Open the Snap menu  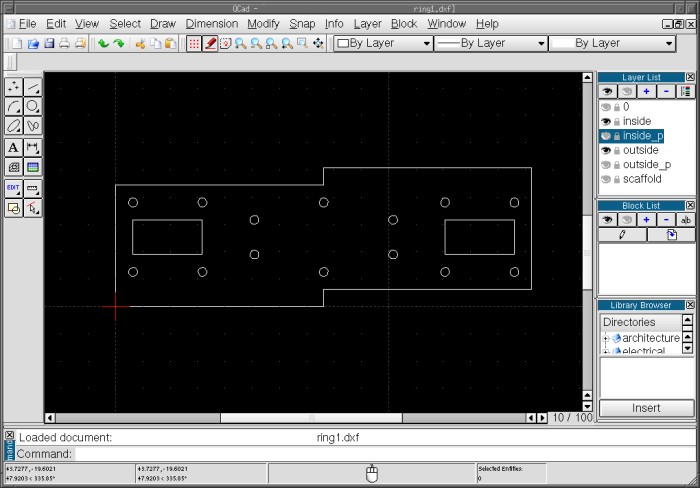(302, 24)
